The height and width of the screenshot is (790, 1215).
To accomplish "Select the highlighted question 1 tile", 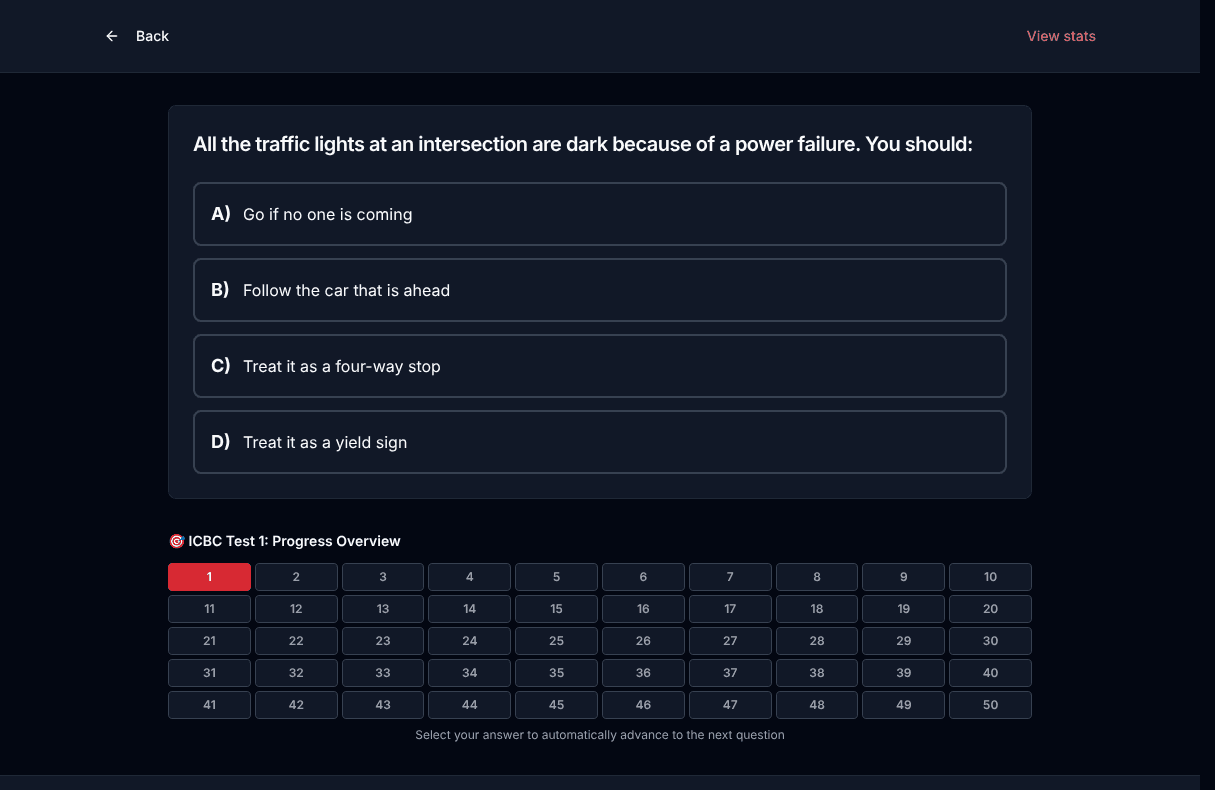I will point(209,577).
